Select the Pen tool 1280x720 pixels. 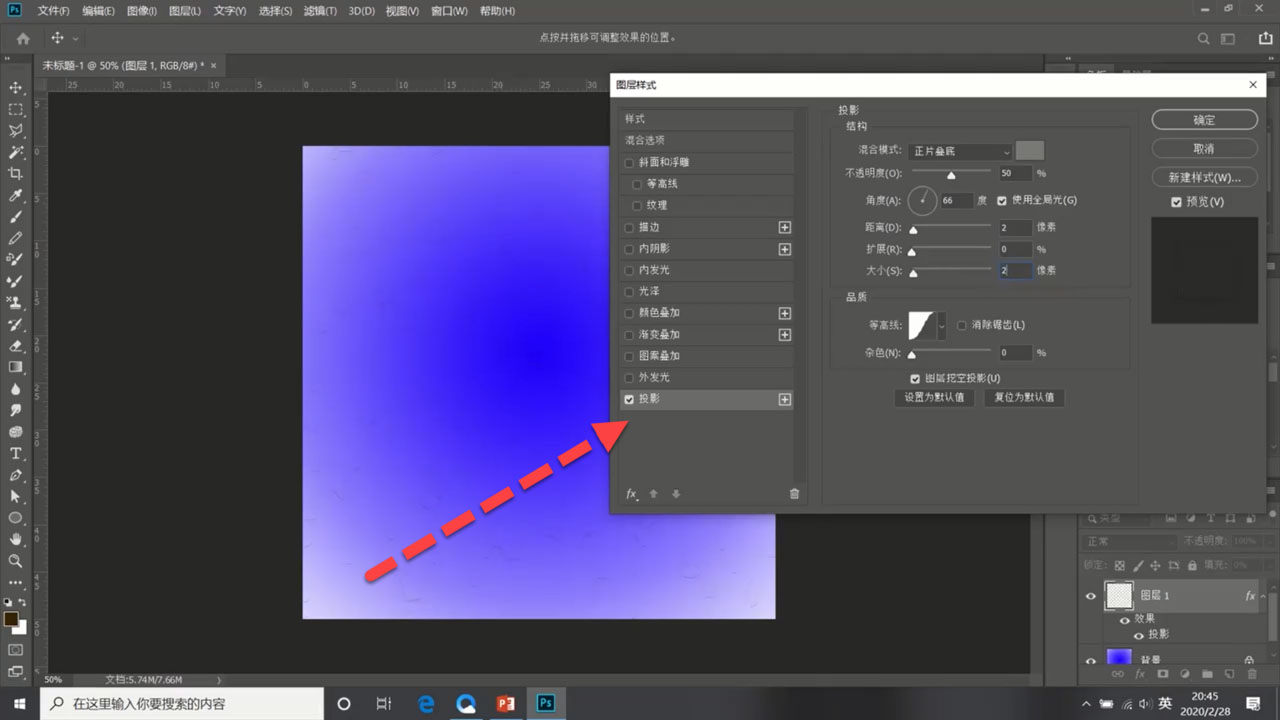[x=16, y=475]
